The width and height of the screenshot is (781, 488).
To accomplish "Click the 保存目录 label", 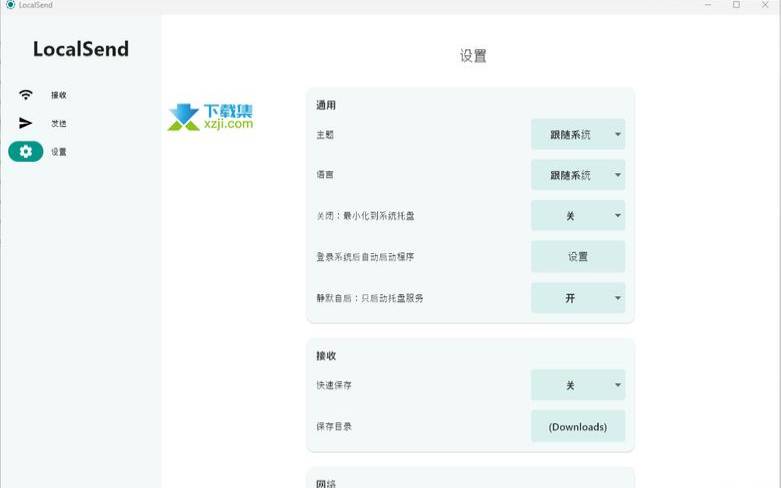I will (x=334, y=426).
